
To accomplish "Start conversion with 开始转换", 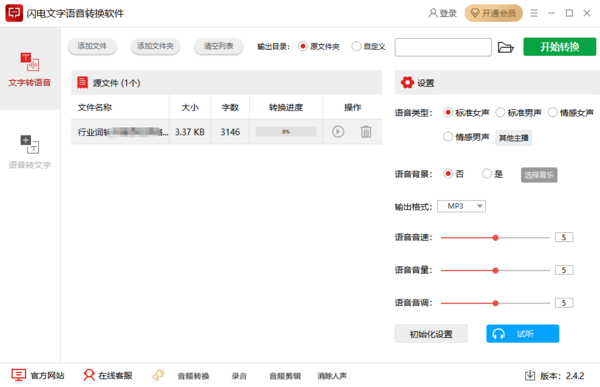I will coord(559,47).
